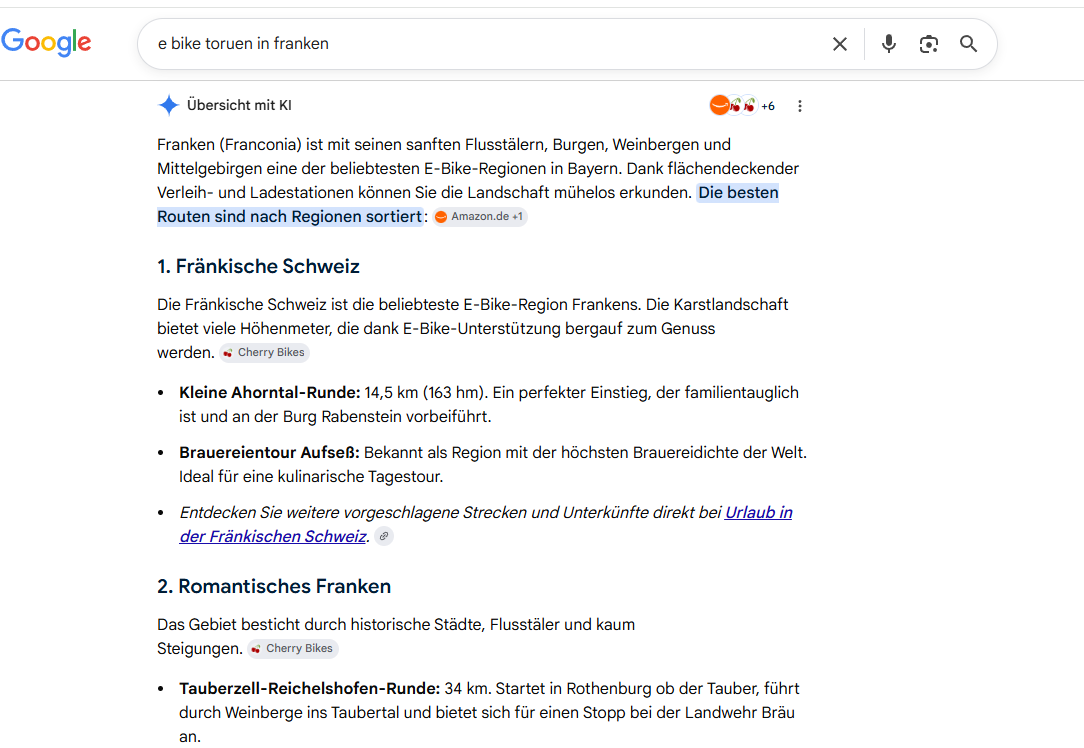Click the Übersicht mit KI label
Screen dimensions: 1084x748
click(239, 106)
